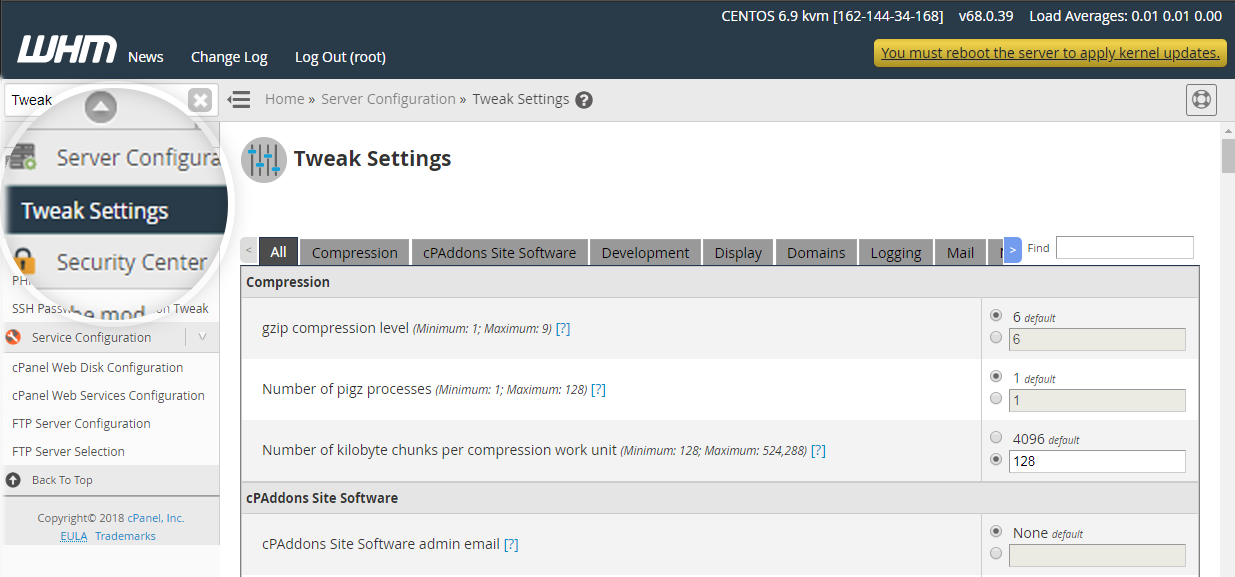
Task: Click the custom gzip compression level field
Action: 1097,339
